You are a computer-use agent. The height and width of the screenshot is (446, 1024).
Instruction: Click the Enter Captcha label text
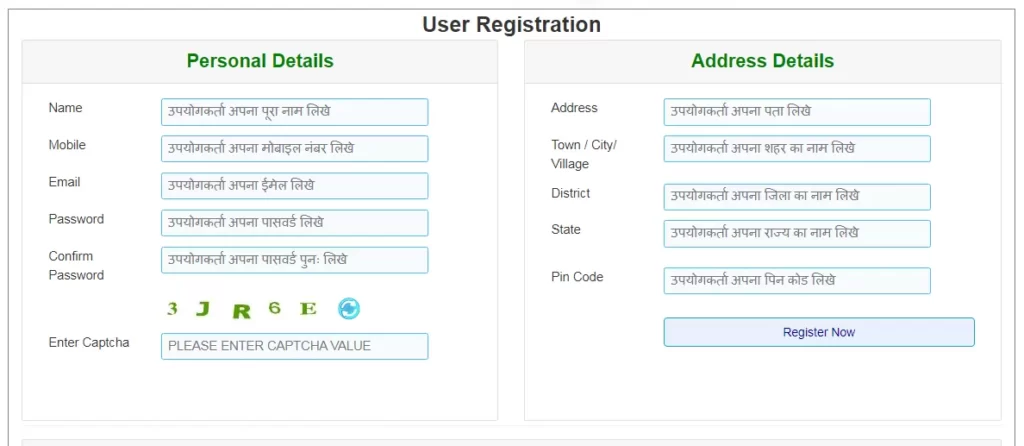(x=89, y=343)
